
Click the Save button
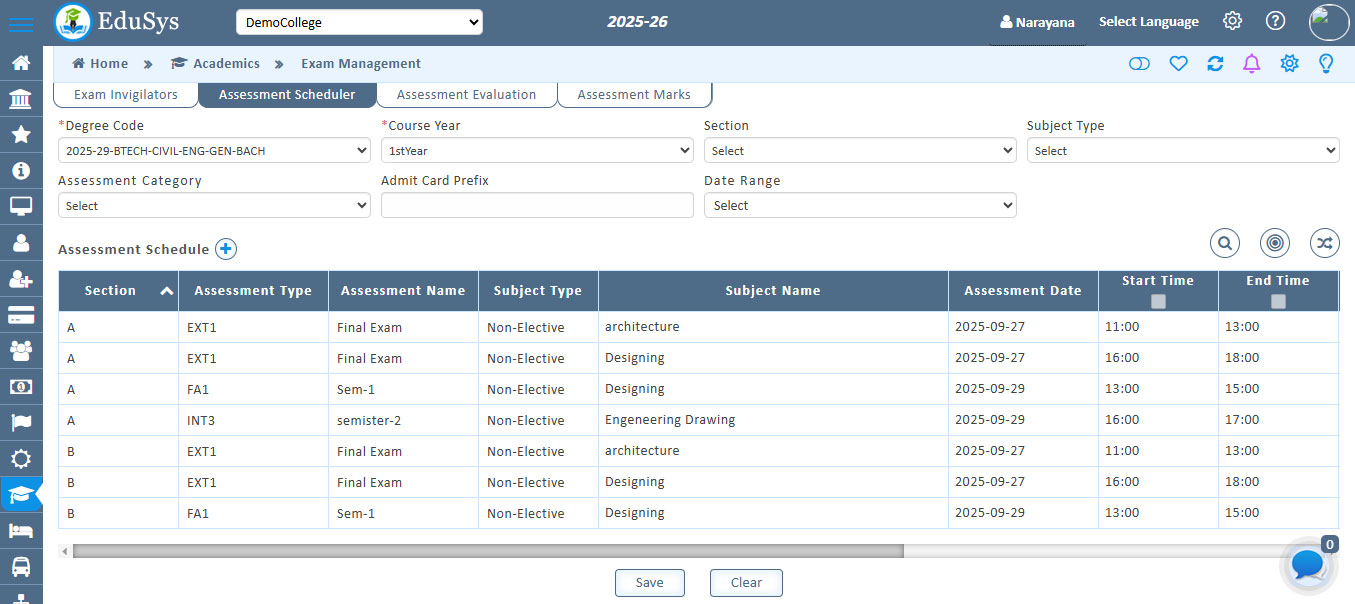[x=649, y=582]
